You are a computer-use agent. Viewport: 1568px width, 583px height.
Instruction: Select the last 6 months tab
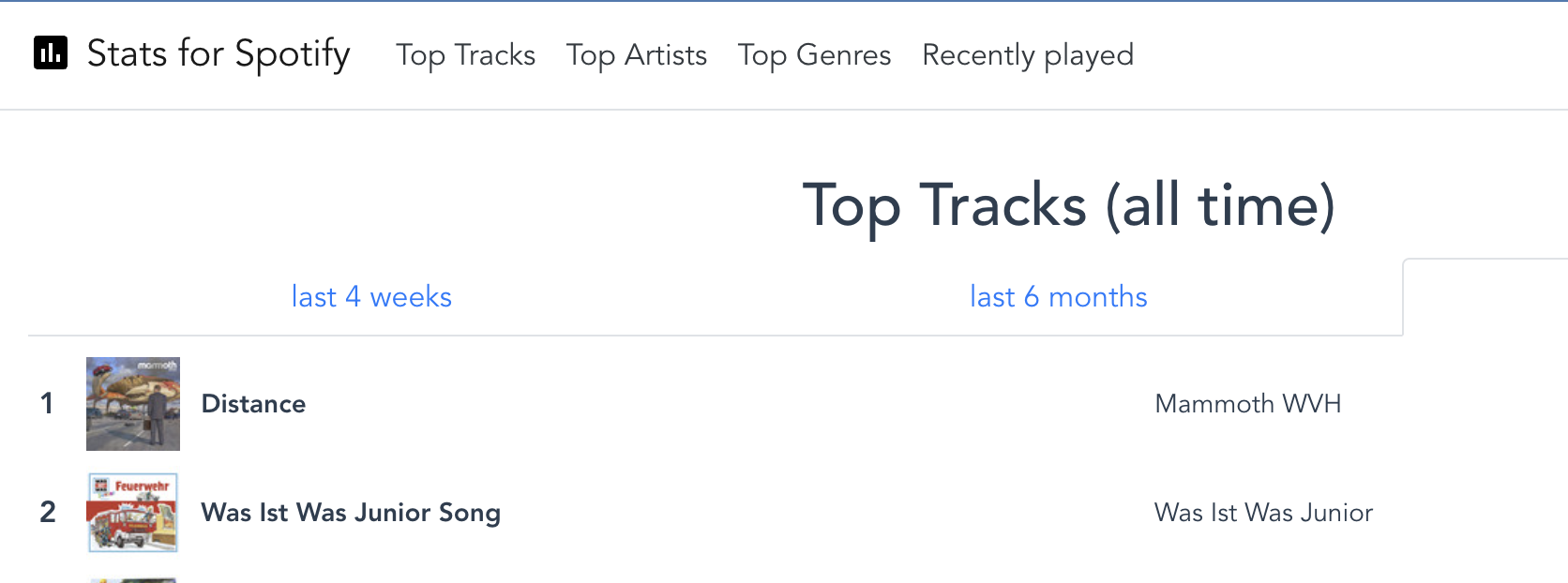coord(1058,297)
